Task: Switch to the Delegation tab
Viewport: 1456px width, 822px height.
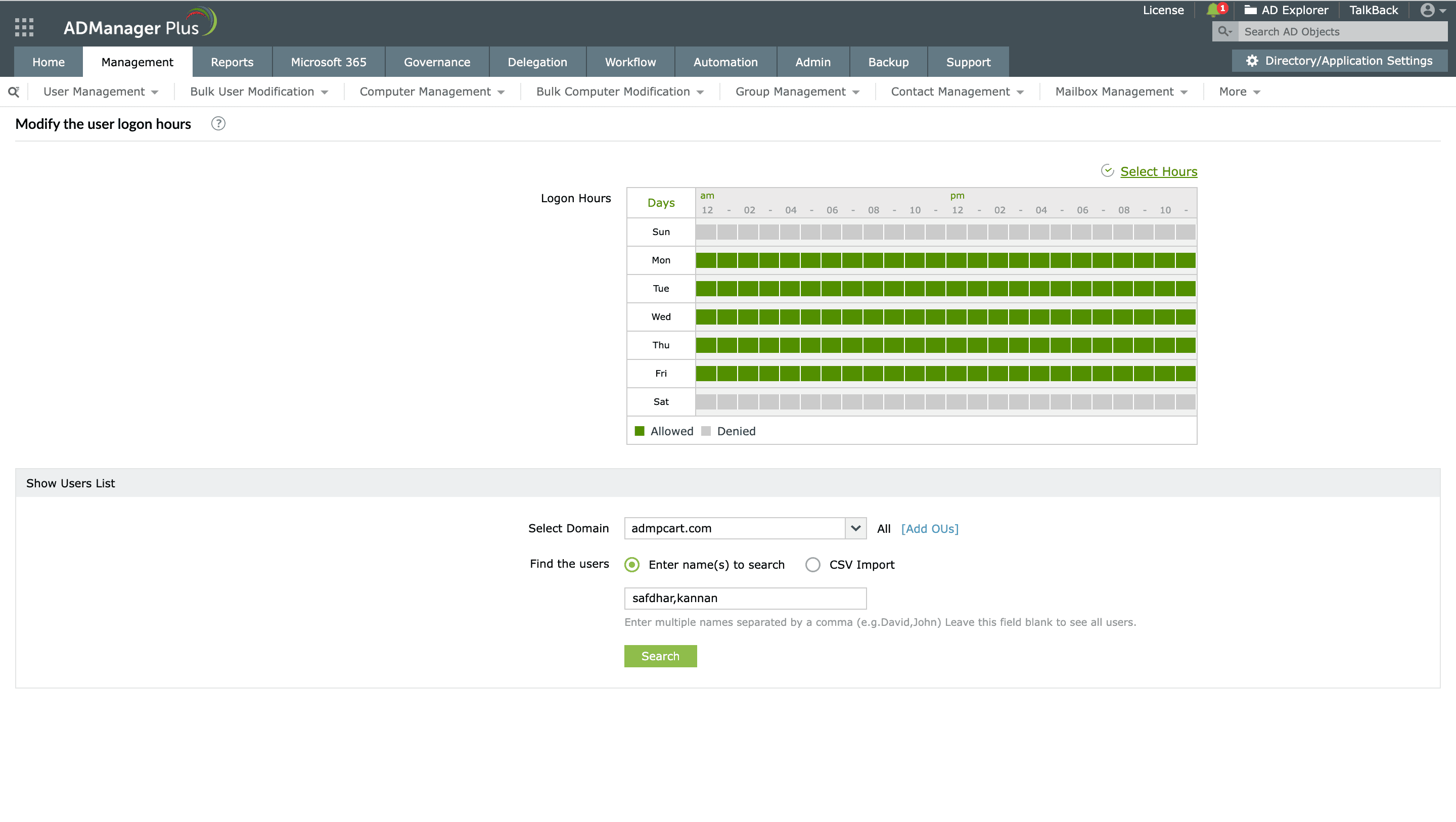Action: [x=537, y=62]
